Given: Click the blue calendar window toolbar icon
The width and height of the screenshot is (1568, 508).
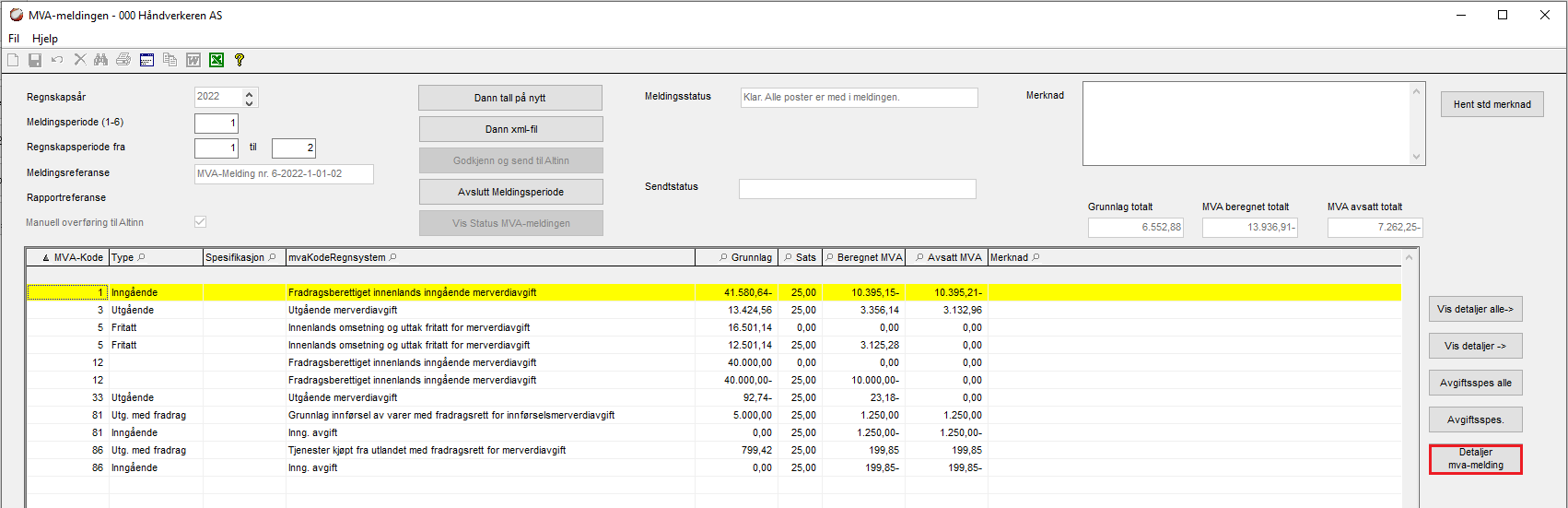Looking at the screenshot, I should click(147, 60).
